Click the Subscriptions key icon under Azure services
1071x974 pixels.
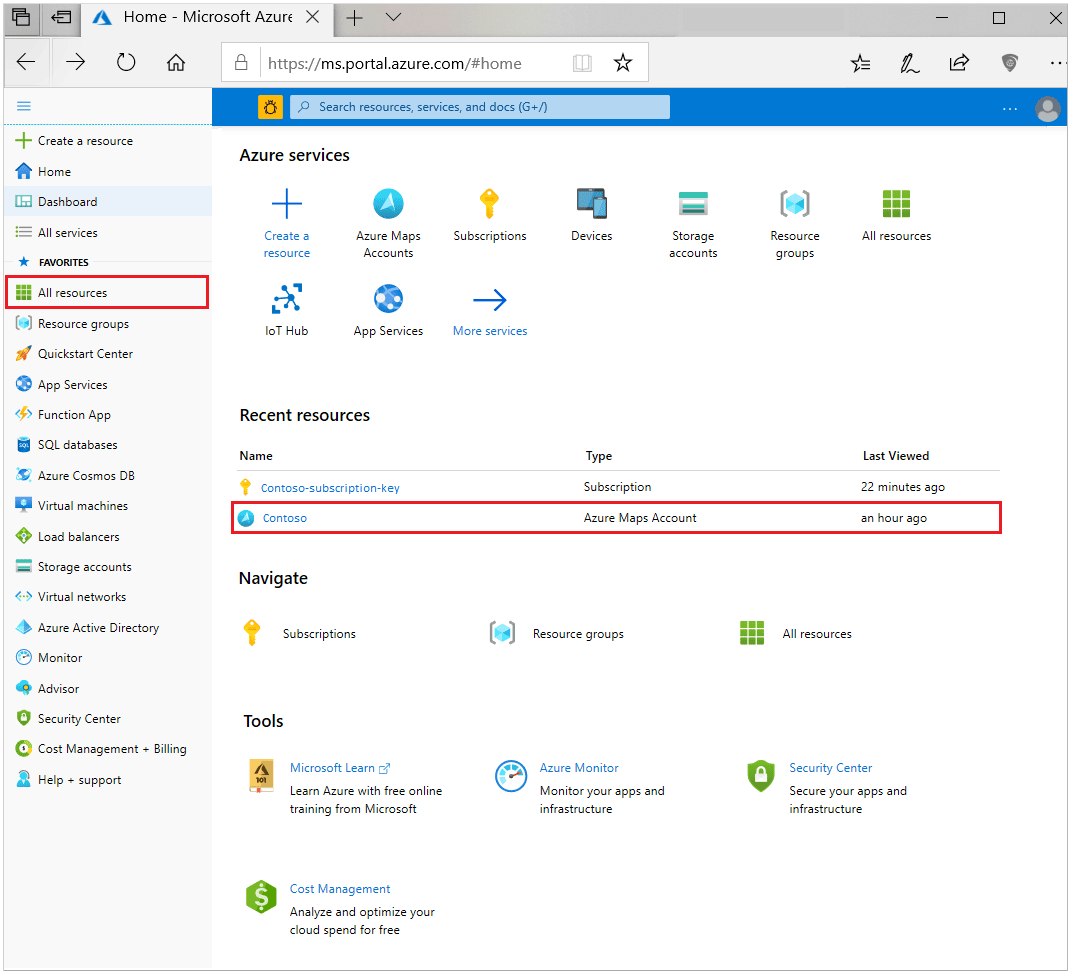(x=489, y=204)
